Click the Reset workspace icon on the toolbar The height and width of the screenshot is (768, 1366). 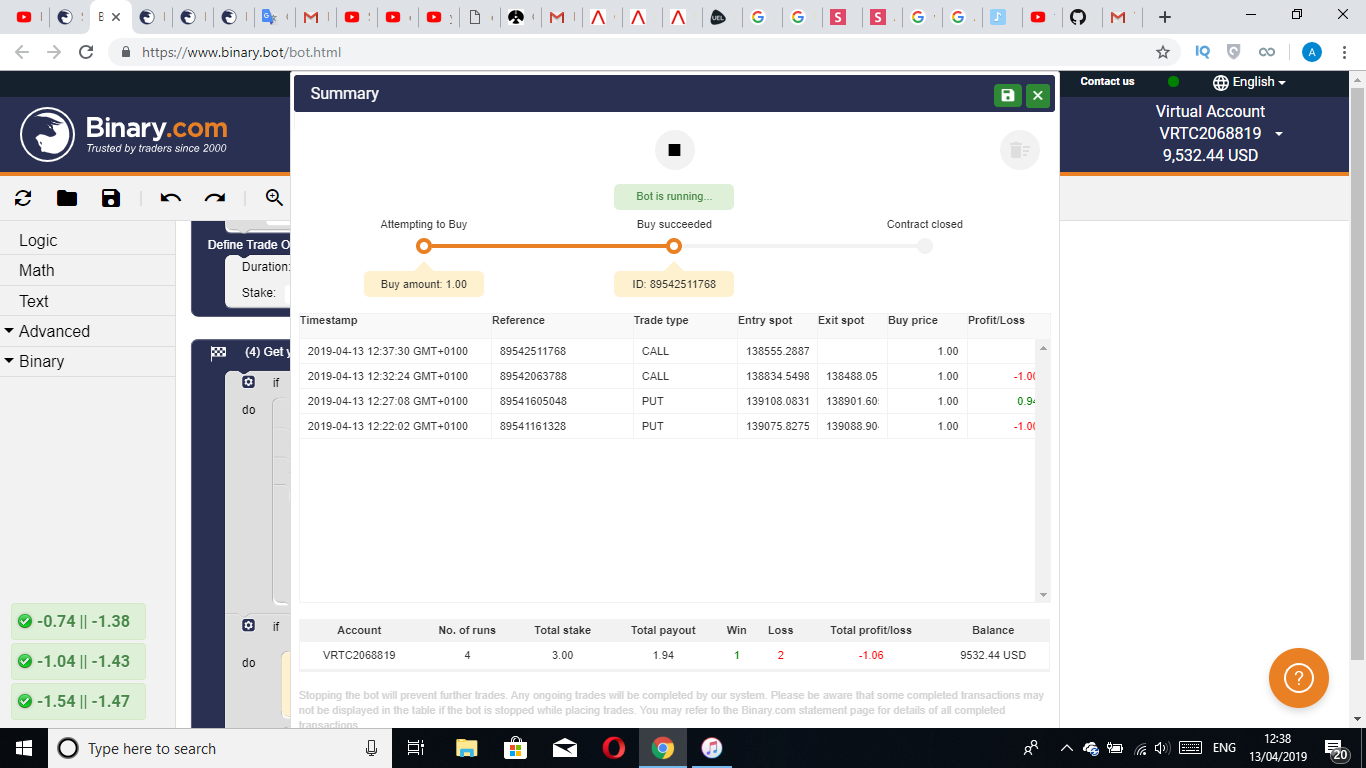pos(22,198)
